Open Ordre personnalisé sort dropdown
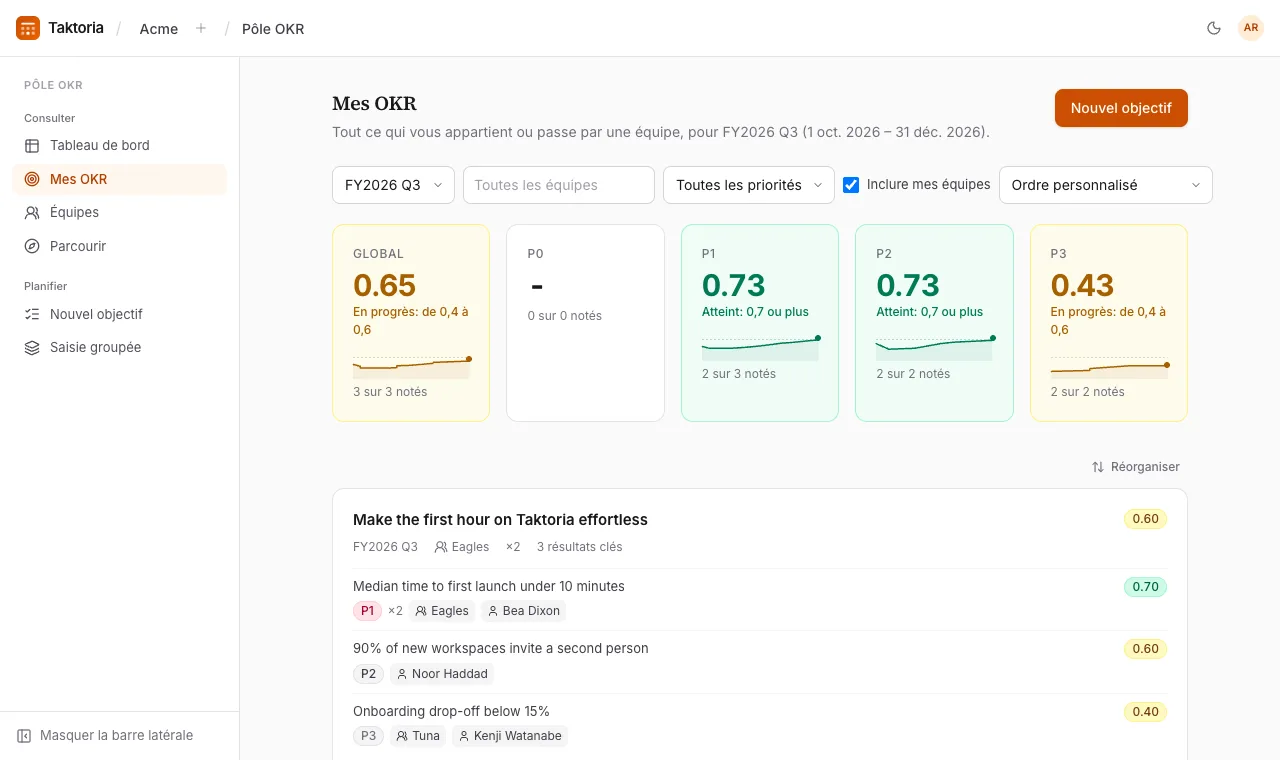 click(1106, 185)
